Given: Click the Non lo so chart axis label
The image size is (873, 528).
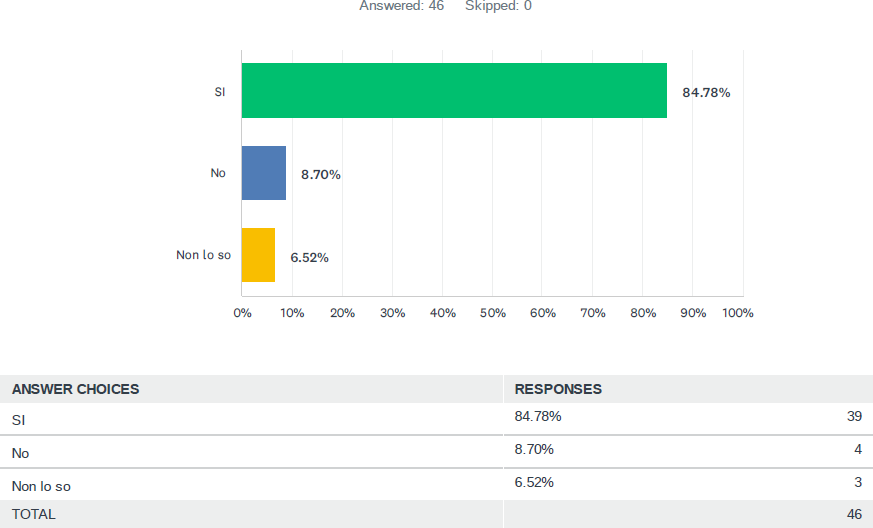Looking at the screenshot, I should click(x=203, y=255).
